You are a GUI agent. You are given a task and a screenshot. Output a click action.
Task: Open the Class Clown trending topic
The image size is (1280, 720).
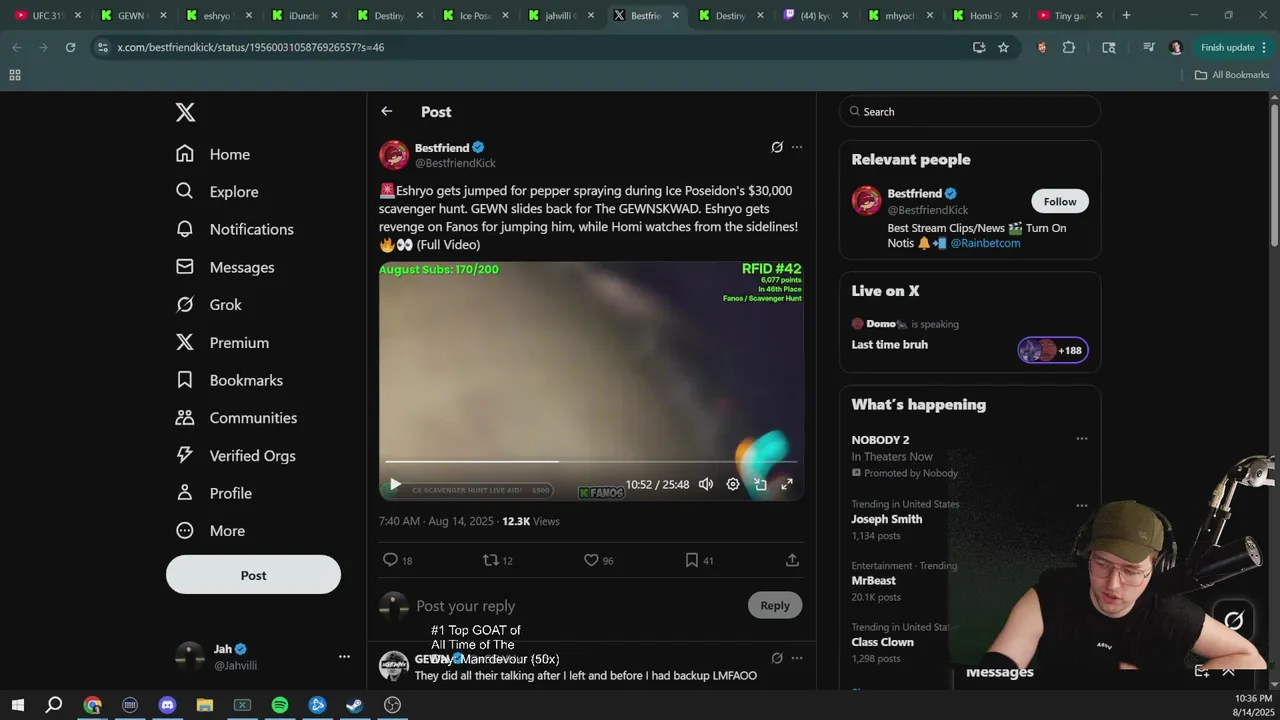882,642
